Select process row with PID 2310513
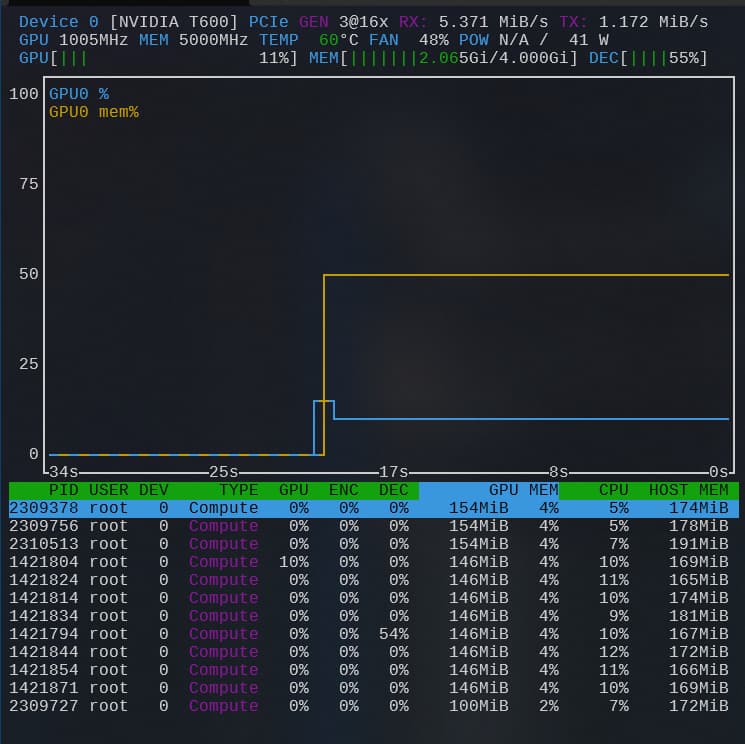Image resolution: width=745 pixels, height=744 pixels. 372,544
